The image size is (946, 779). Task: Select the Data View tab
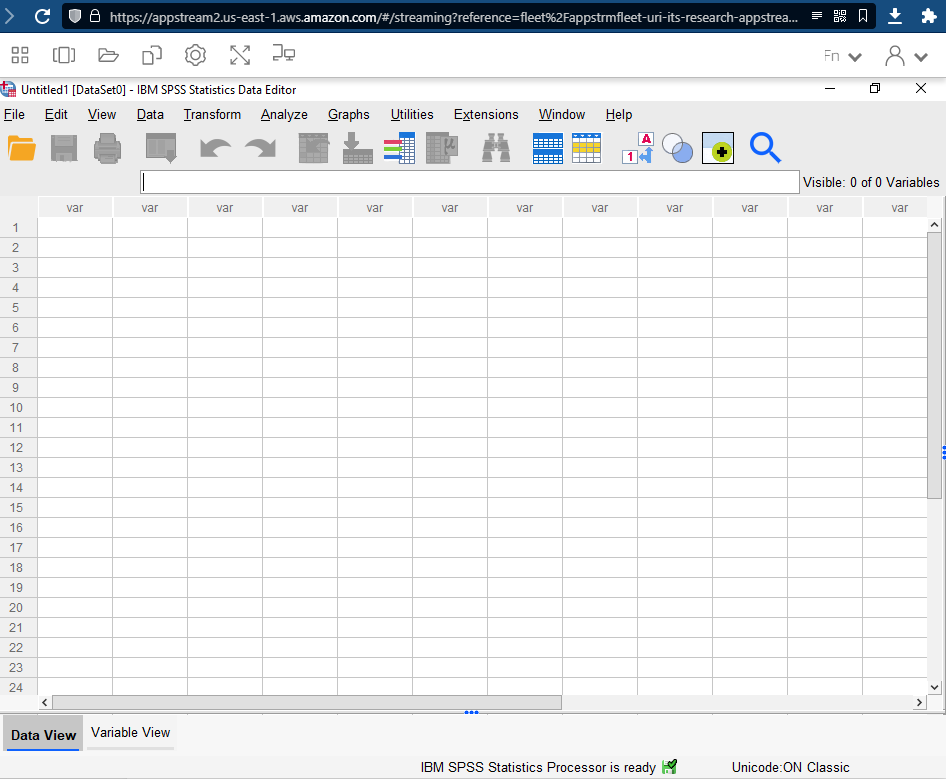click(43, 735)
